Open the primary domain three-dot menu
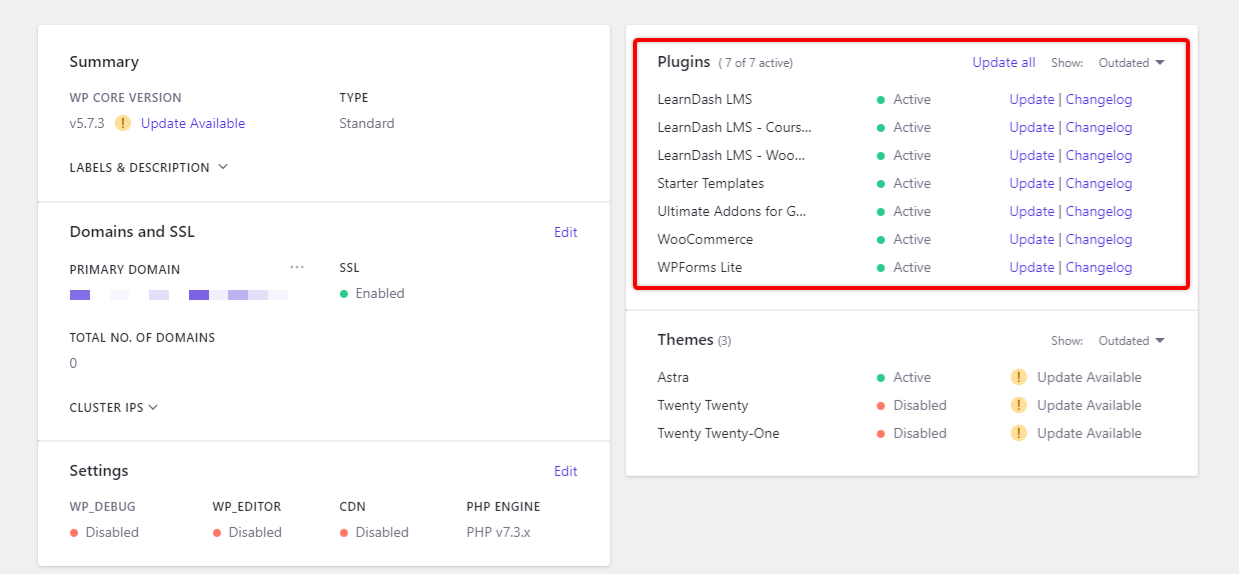This screenshot has height=574, width=1239. (297, 267)
